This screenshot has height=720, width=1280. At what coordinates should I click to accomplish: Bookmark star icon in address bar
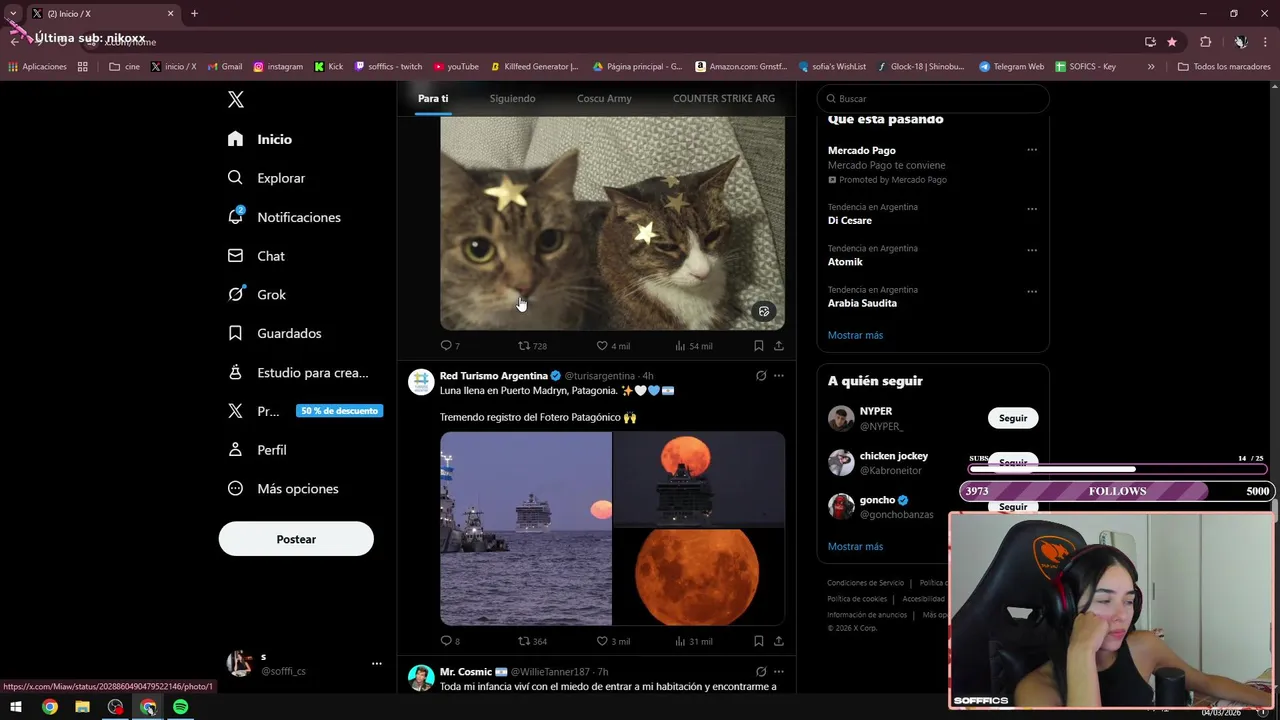(x=1172, y=42)
